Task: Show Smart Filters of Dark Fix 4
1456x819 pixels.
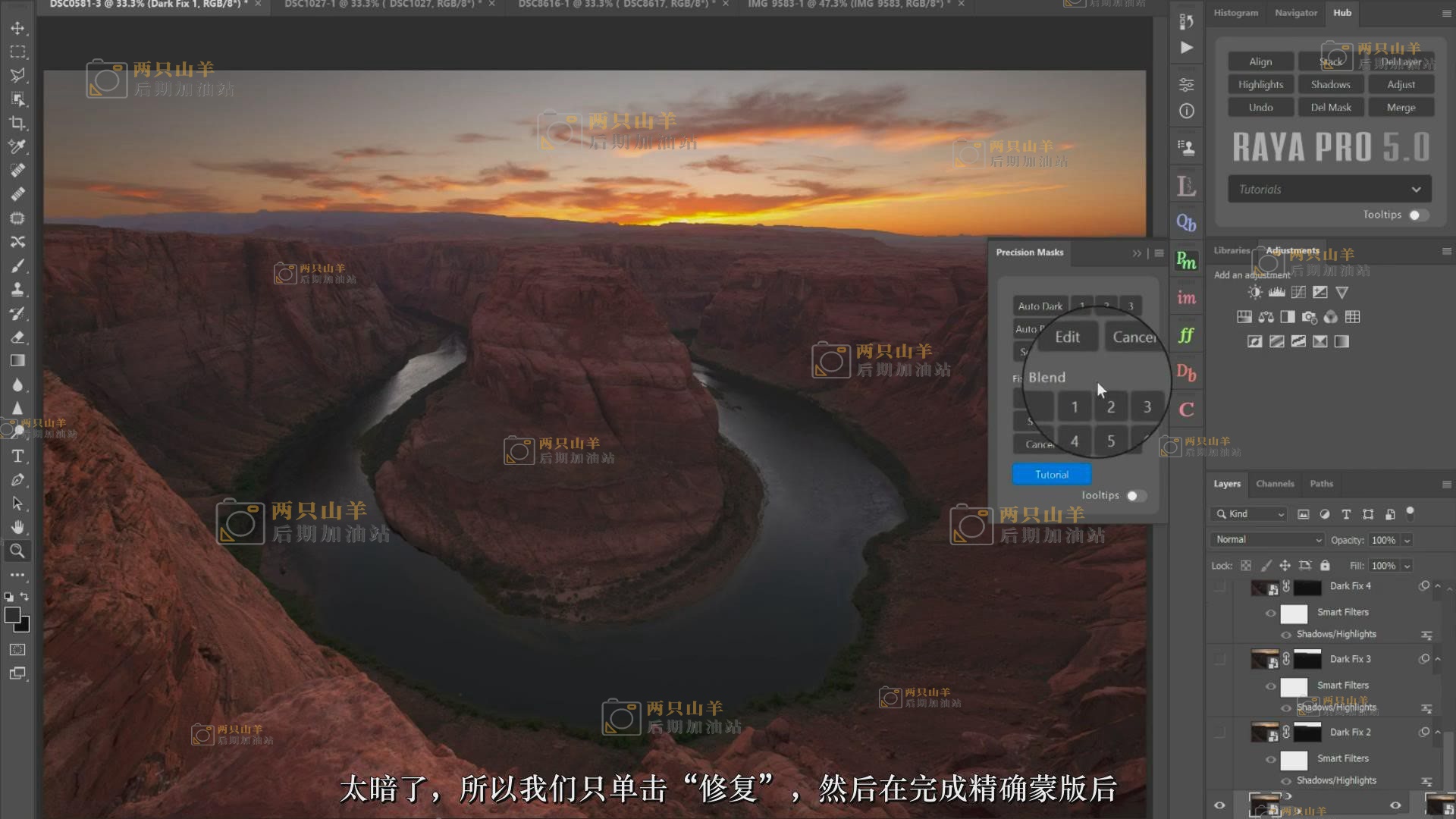Action: click(1271, 613)
